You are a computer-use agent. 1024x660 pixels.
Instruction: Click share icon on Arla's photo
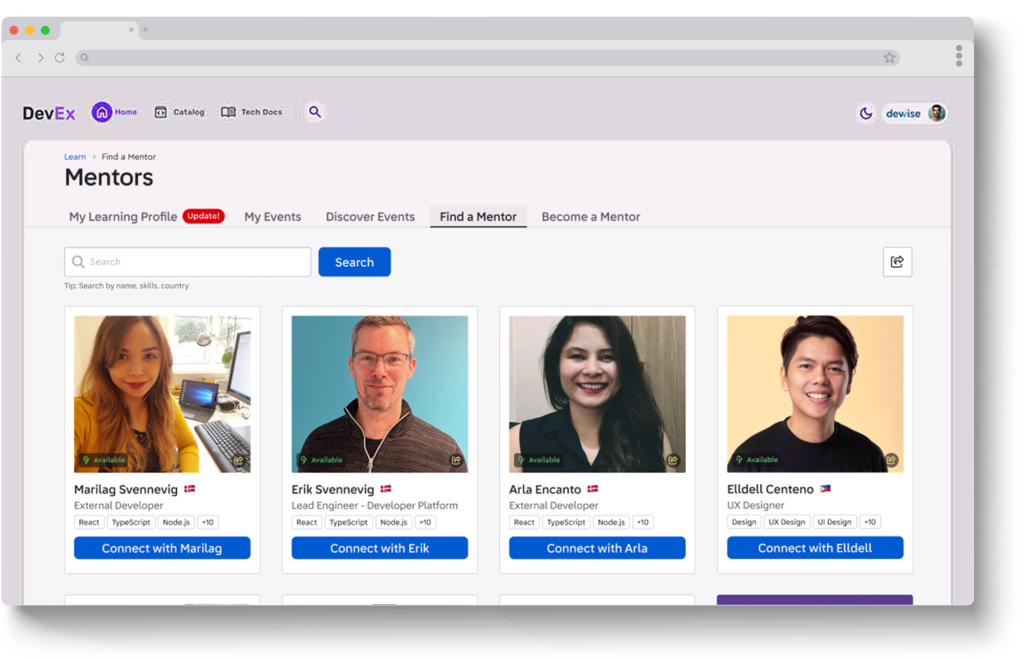tap(673, 460)
